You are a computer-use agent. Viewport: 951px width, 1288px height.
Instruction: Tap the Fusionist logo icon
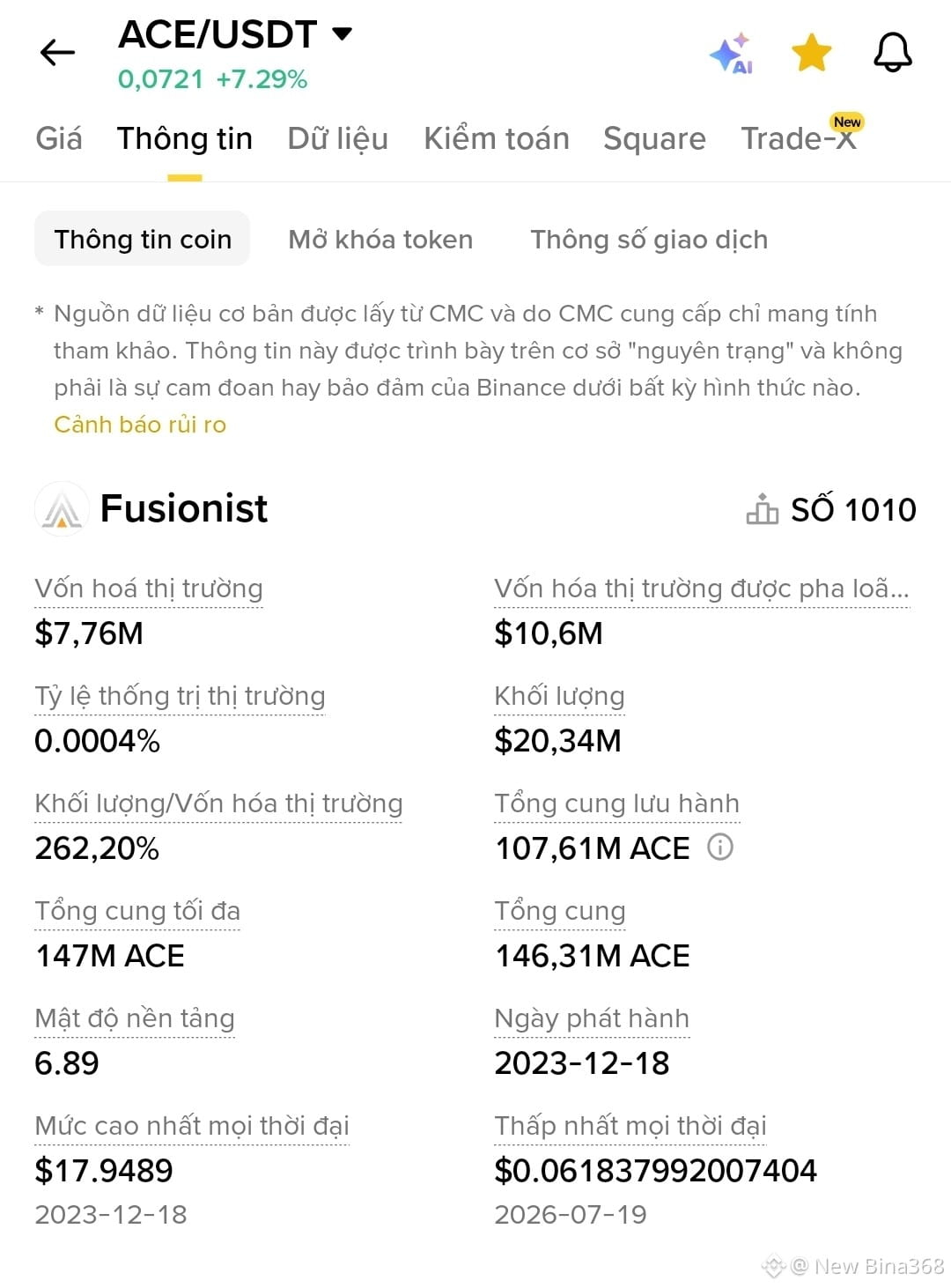62,508
